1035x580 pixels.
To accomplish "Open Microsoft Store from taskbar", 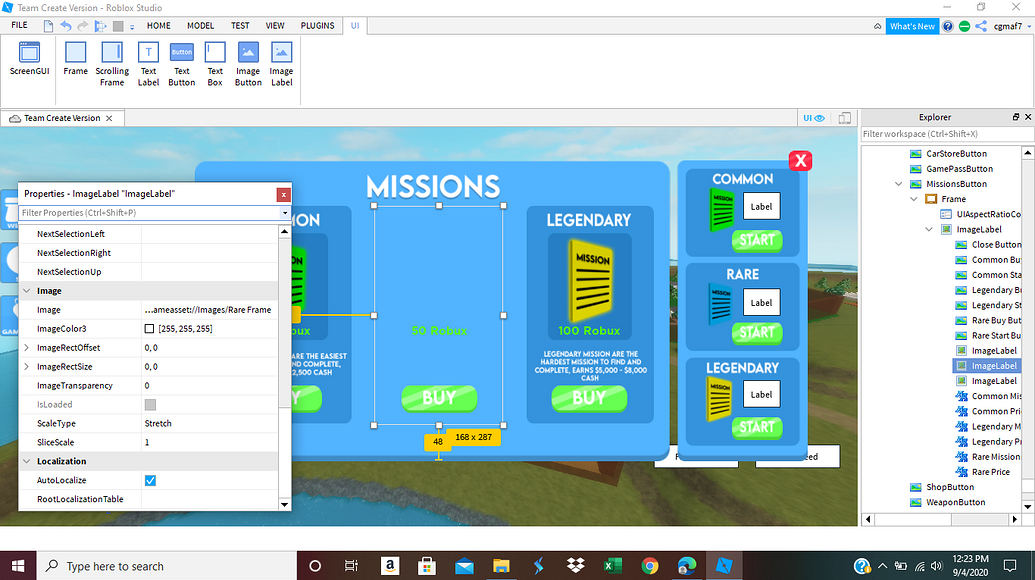I will [426, 565].
